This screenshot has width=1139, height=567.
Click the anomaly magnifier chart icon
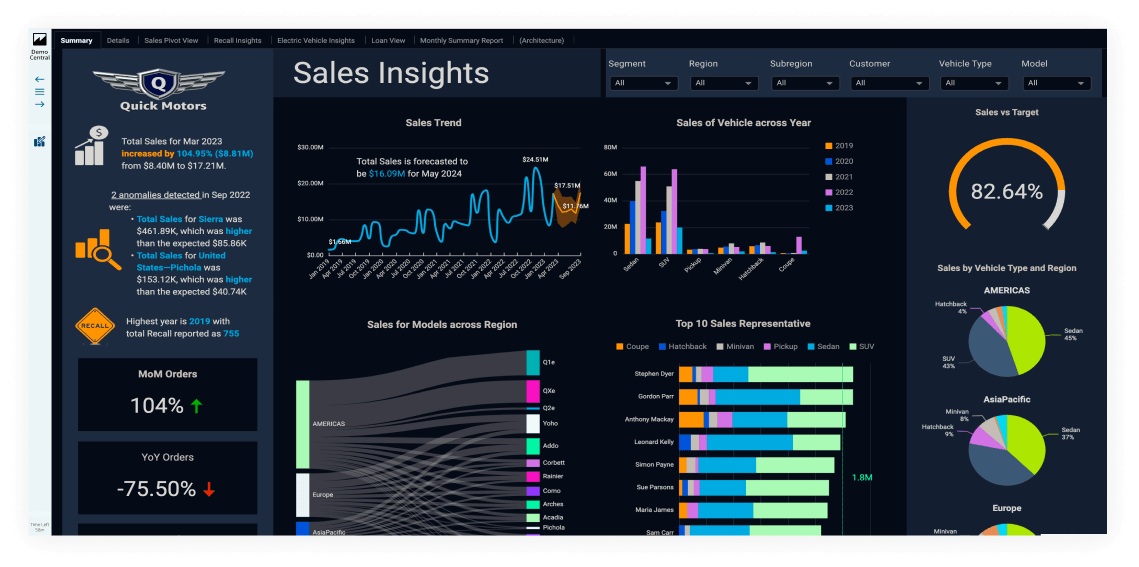pyautogui.click(x=98, y=249)
